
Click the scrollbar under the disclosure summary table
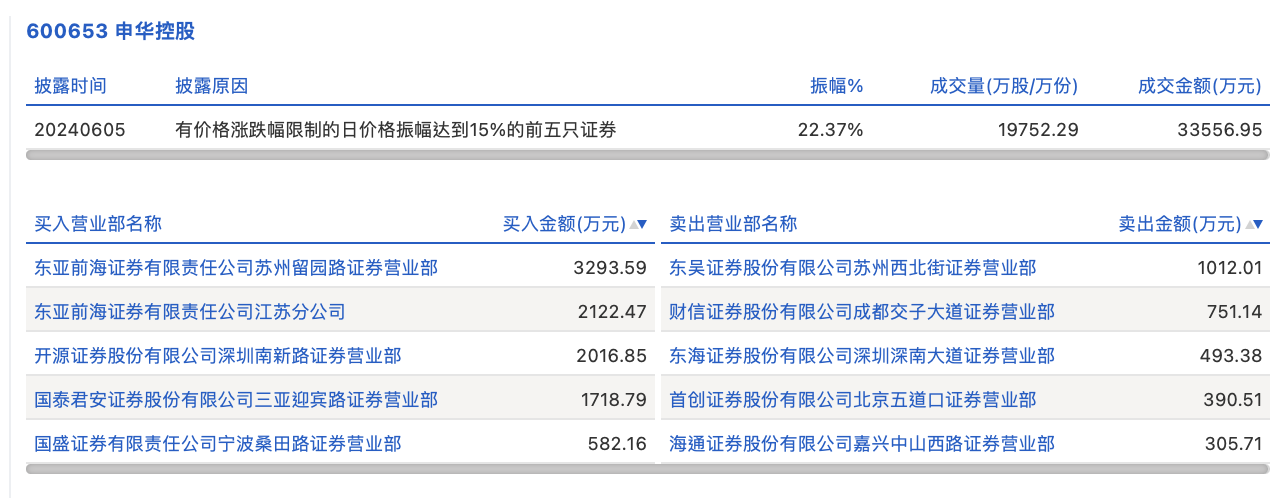tap(647, 155)
